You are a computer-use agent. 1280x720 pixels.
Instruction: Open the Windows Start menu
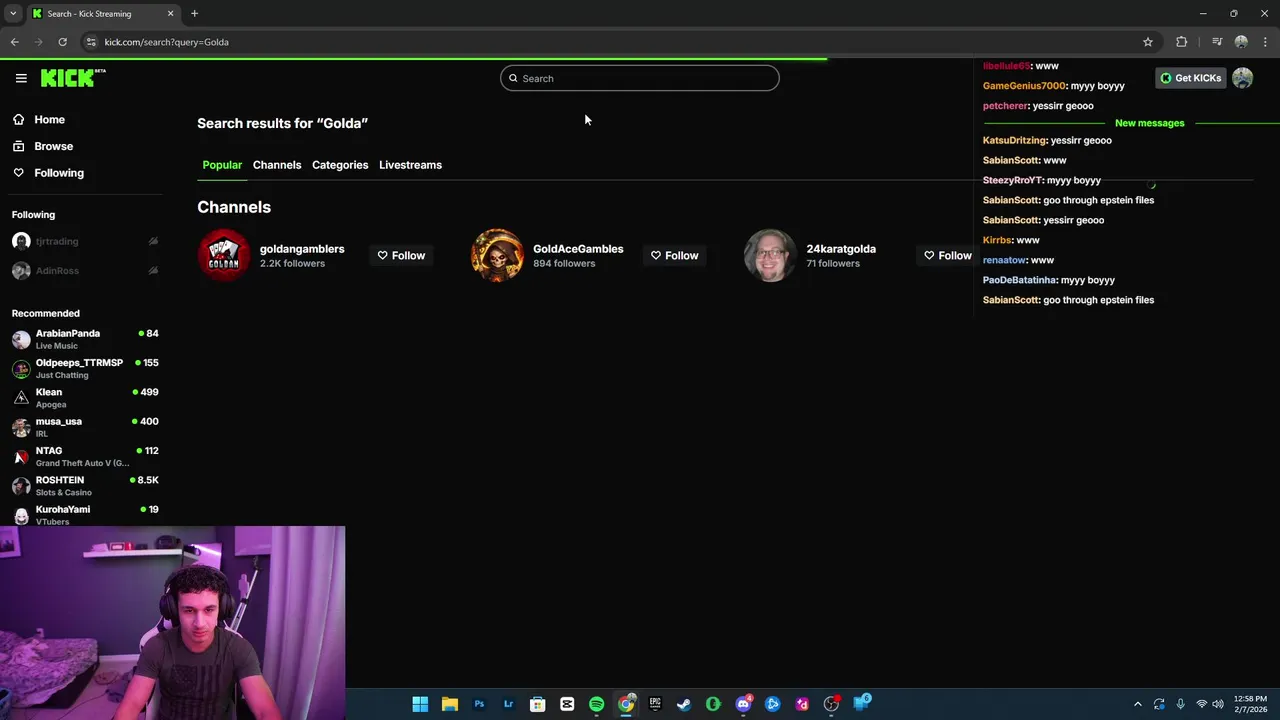(420, 704)
